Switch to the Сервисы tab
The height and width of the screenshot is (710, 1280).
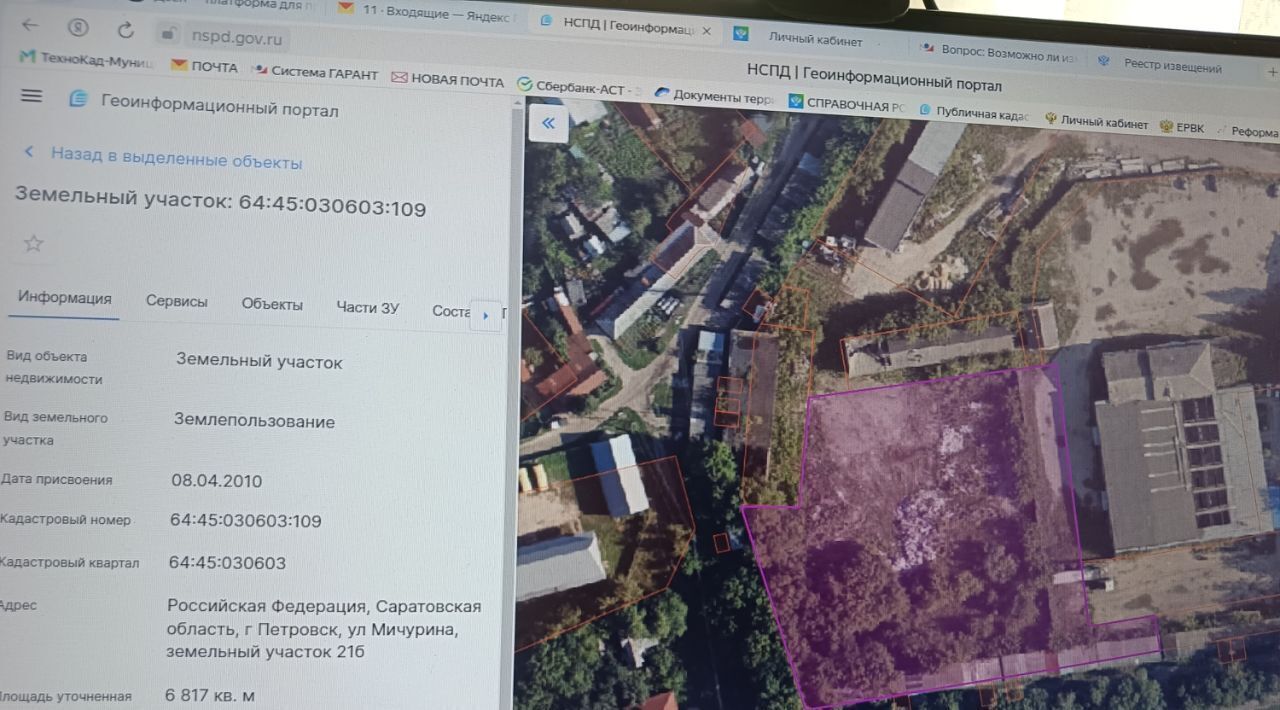(177, 301)
